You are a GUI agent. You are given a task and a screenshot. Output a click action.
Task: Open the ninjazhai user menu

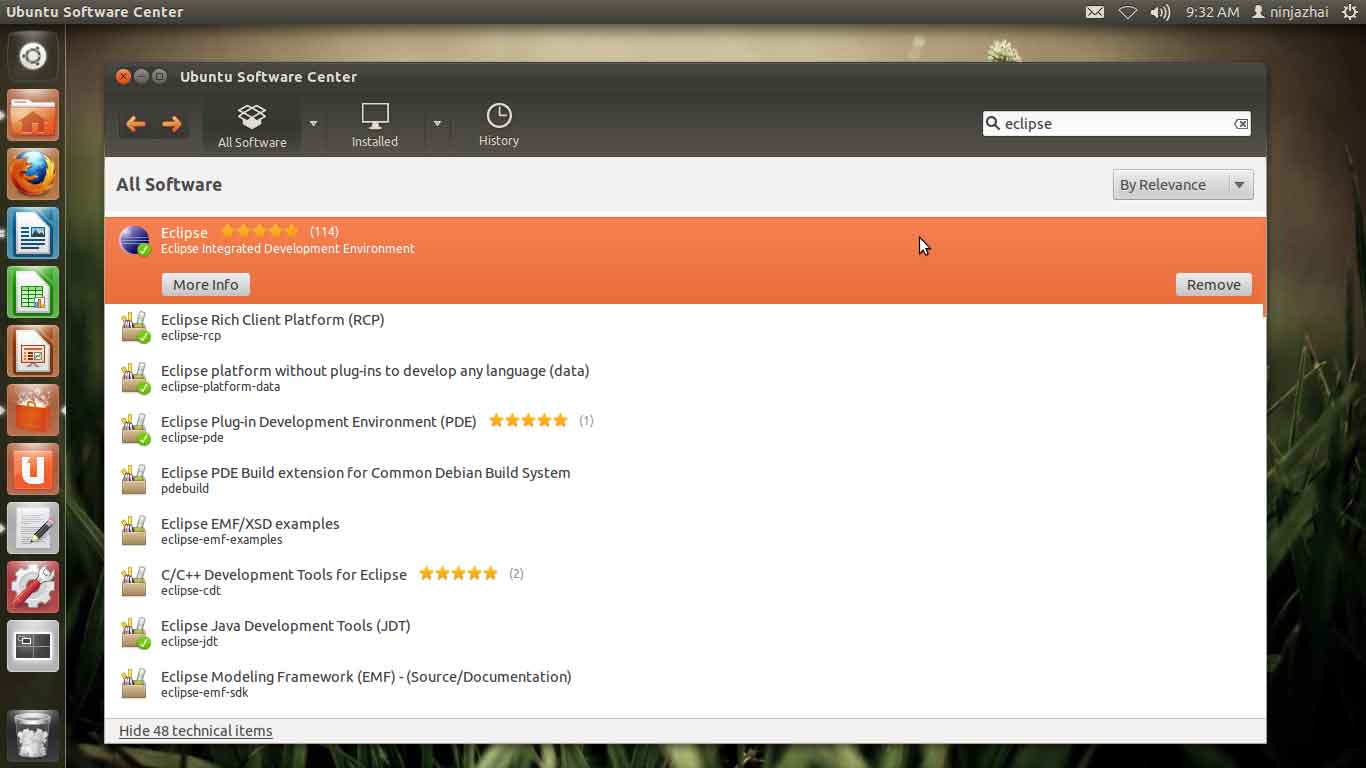pyautogui.click(x=1290, y=12)
